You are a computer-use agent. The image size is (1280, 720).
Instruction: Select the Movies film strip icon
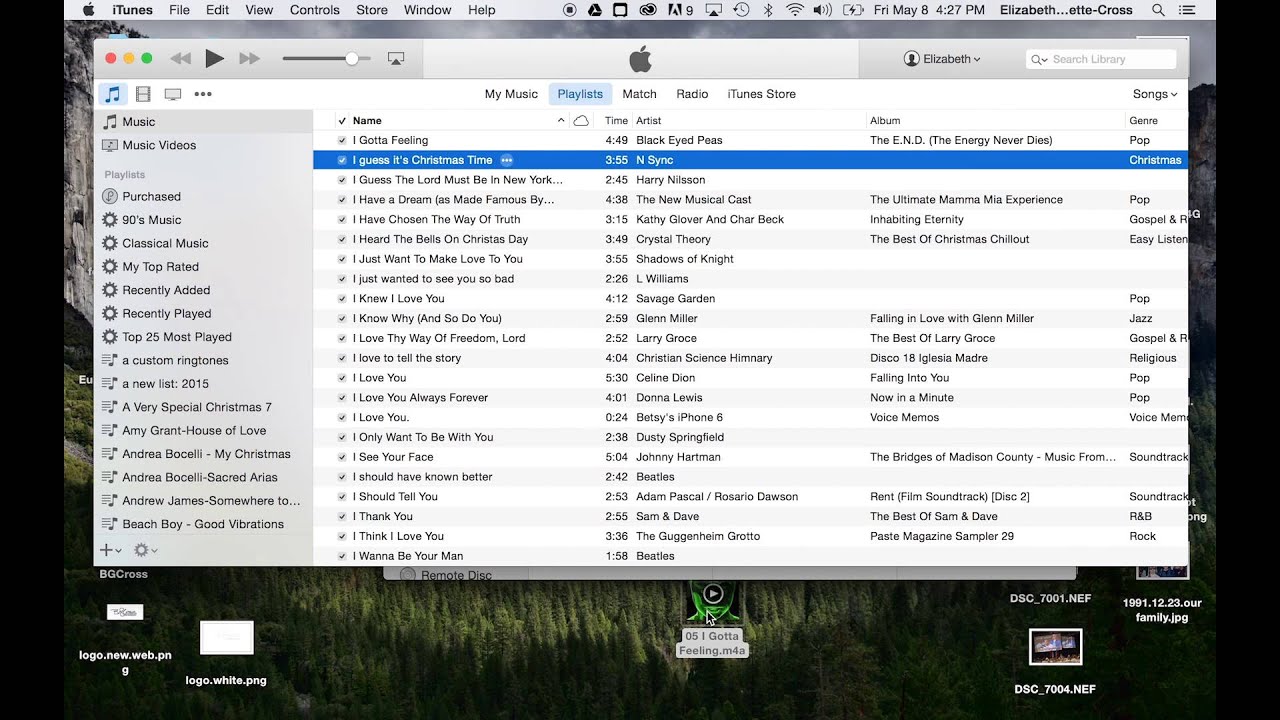pos(143,94)
